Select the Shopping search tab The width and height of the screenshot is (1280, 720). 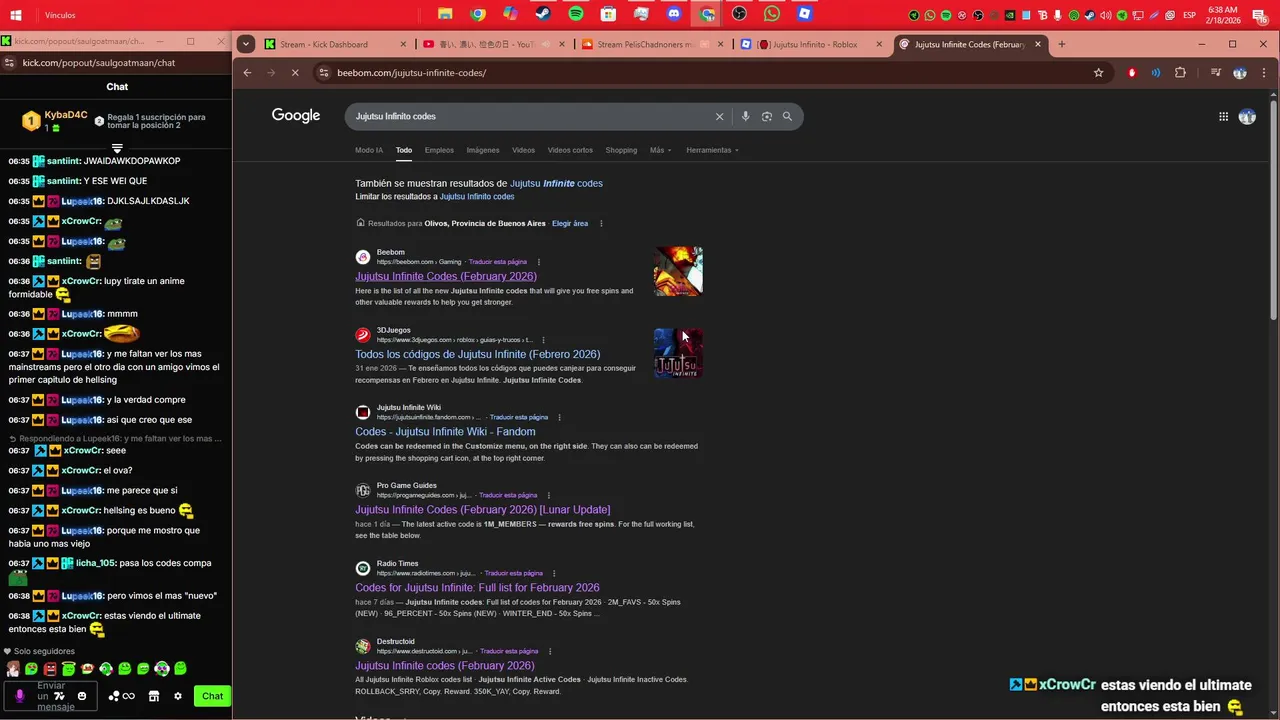[621, 150]
